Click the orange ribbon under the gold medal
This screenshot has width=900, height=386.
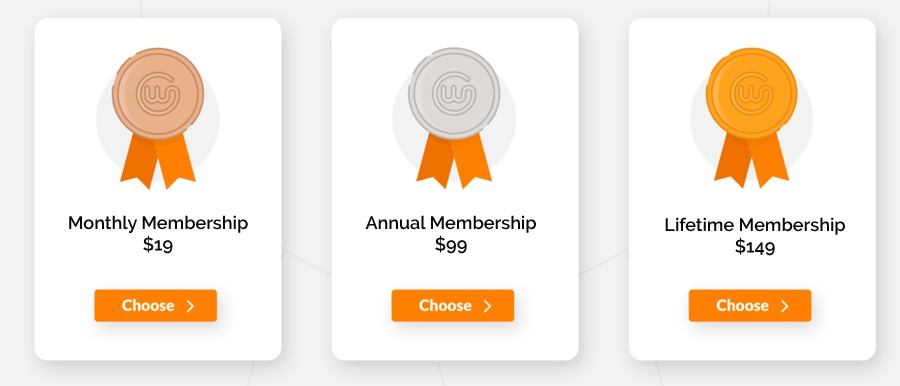(751, 162)
